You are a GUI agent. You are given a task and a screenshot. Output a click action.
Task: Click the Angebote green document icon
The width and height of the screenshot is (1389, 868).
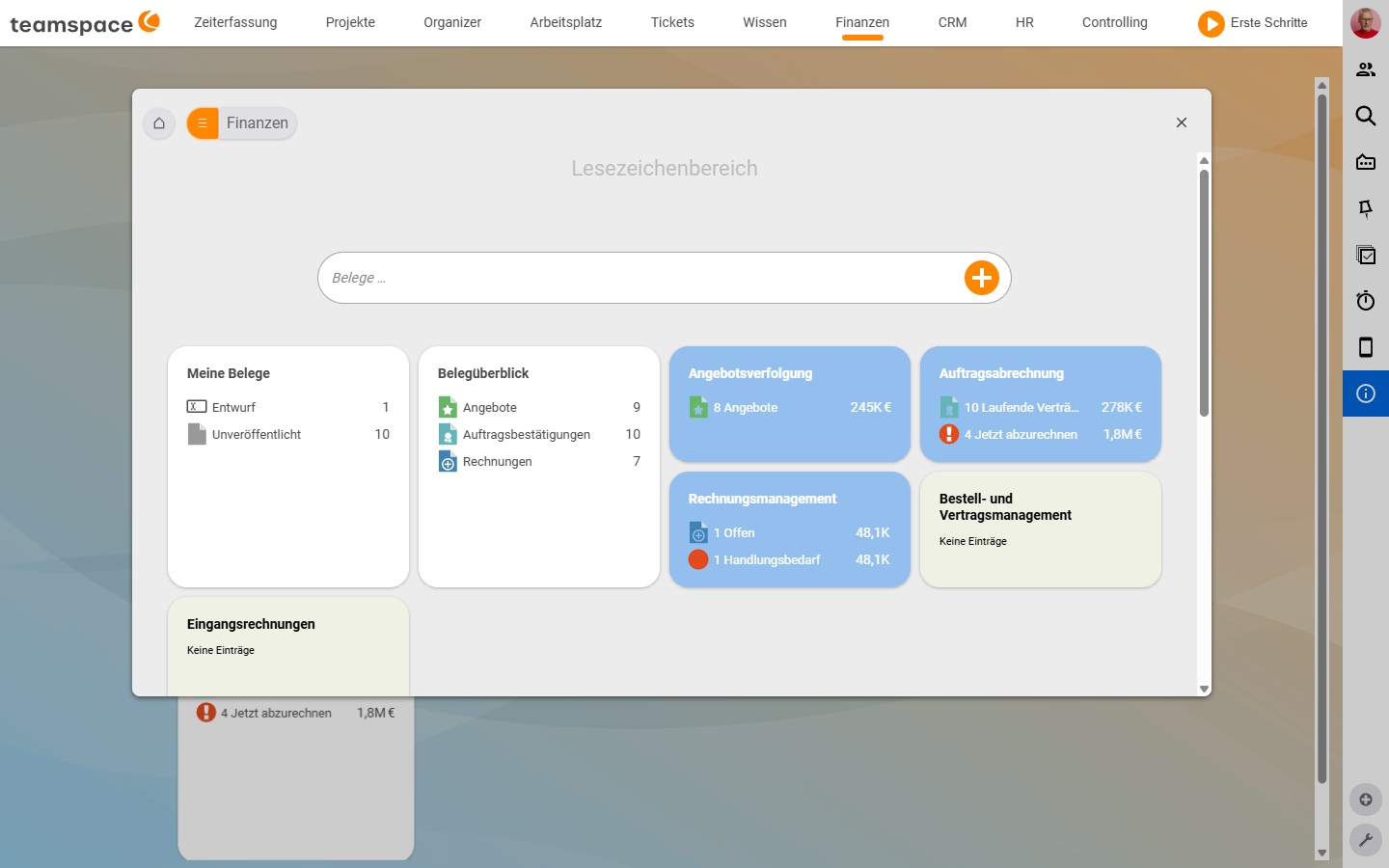(x=448, y=407)
